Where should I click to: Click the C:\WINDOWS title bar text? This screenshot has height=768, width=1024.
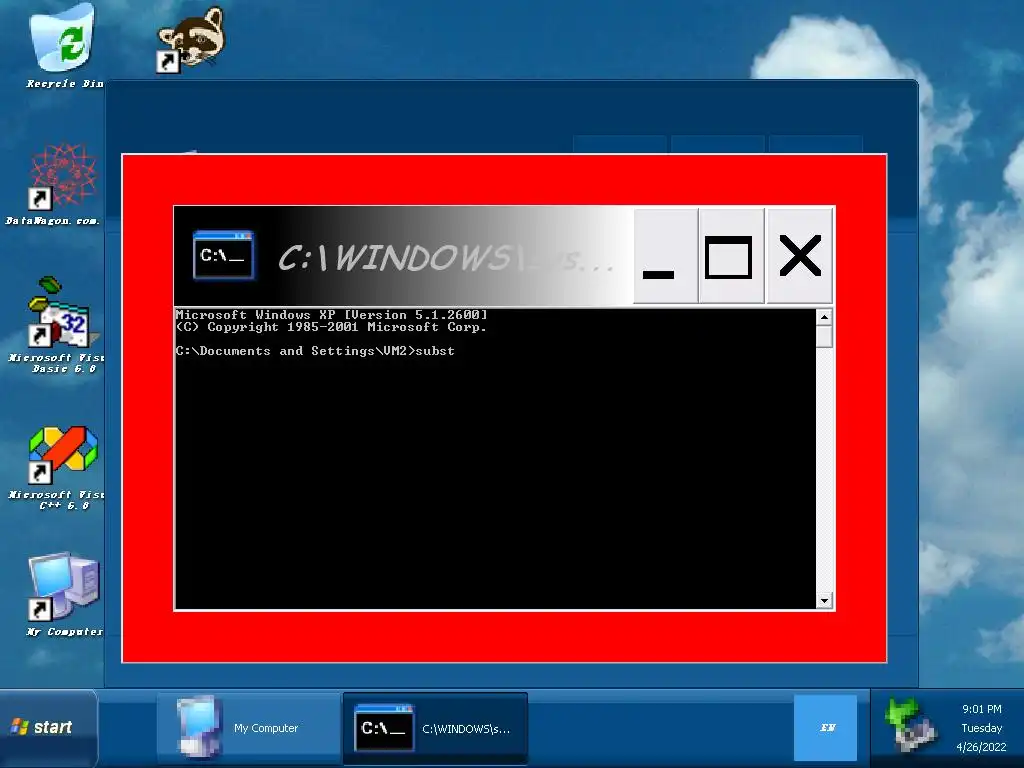click(x=445, y=257)
